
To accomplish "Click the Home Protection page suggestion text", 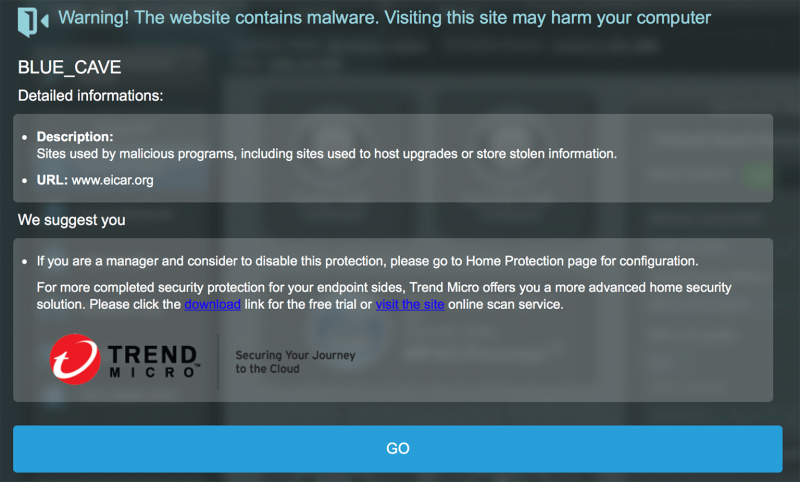I will (367, 261).
